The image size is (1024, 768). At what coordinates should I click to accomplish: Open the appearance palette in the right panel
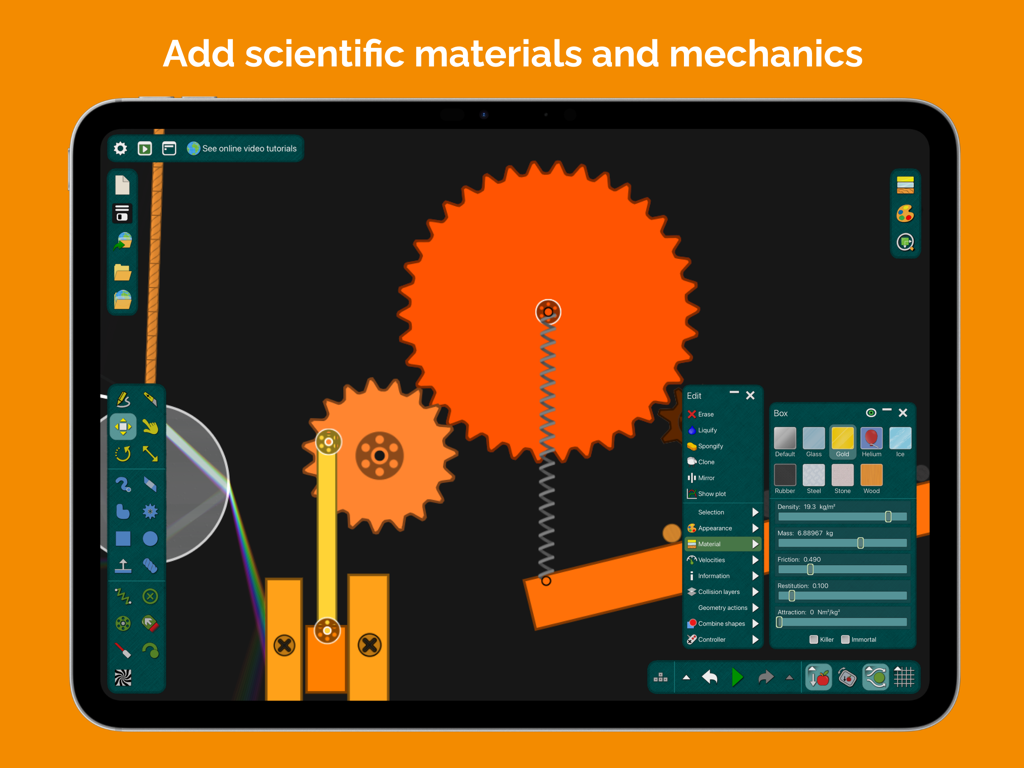(x=905, y=212)
